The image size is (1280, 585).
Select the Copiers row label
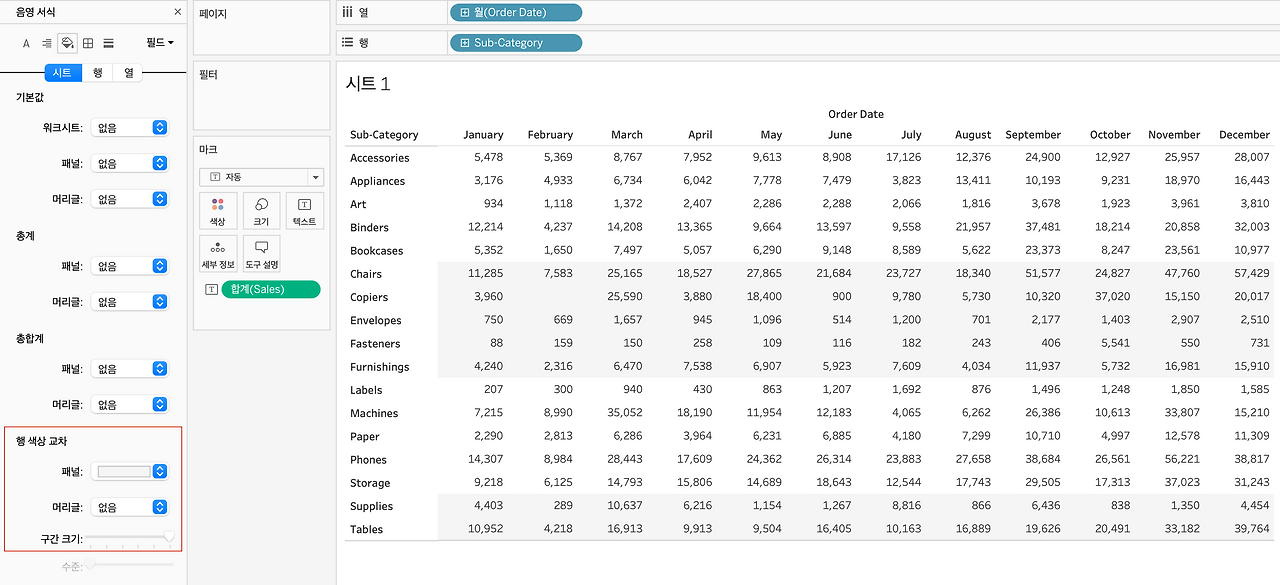[369, 297]
